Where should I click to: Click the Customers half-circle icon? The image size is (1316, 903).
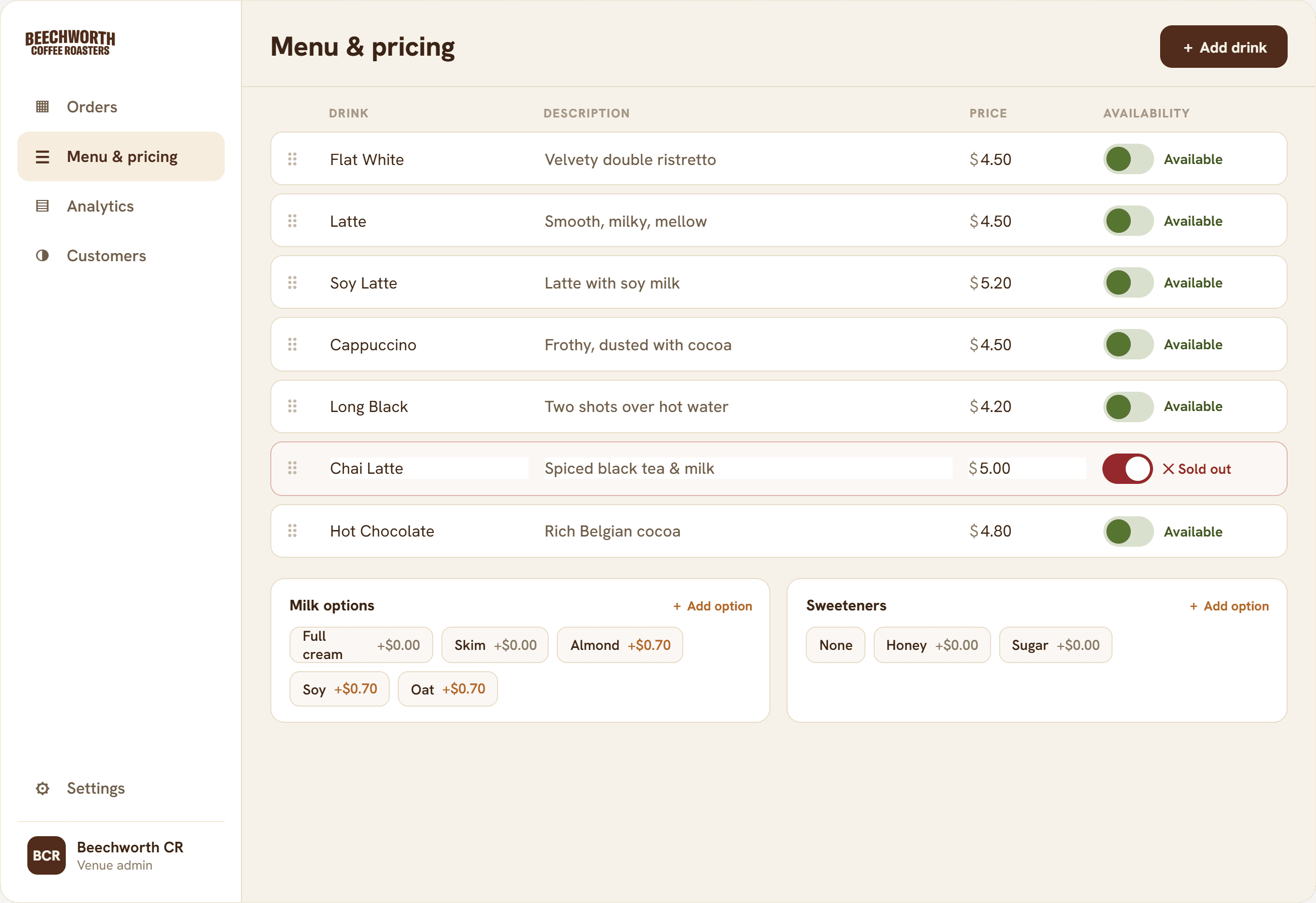(43, 255)
